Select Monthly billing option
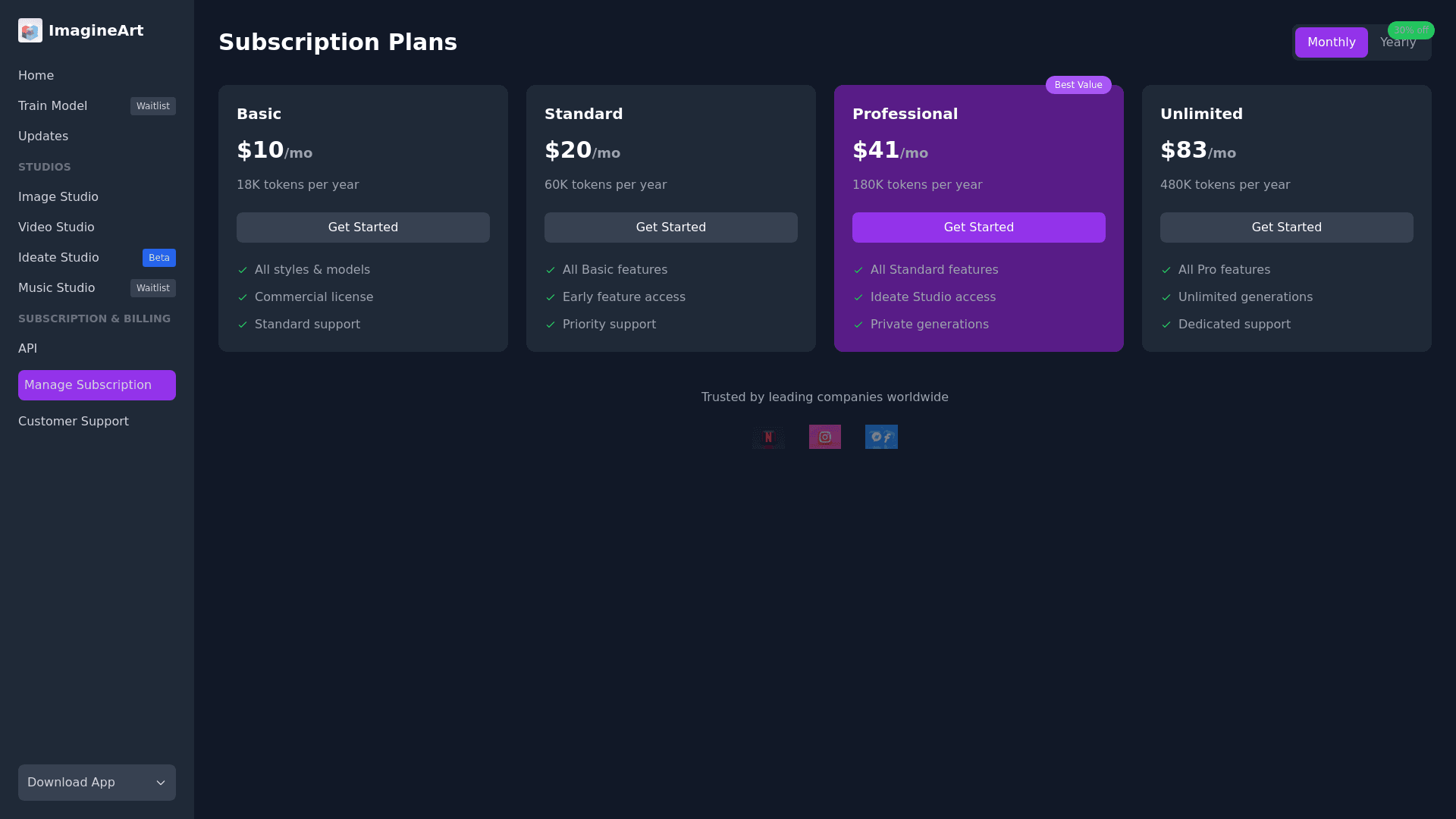Image resolution: width=1456 pixels, height=819 pixels. pos(1331,42)
